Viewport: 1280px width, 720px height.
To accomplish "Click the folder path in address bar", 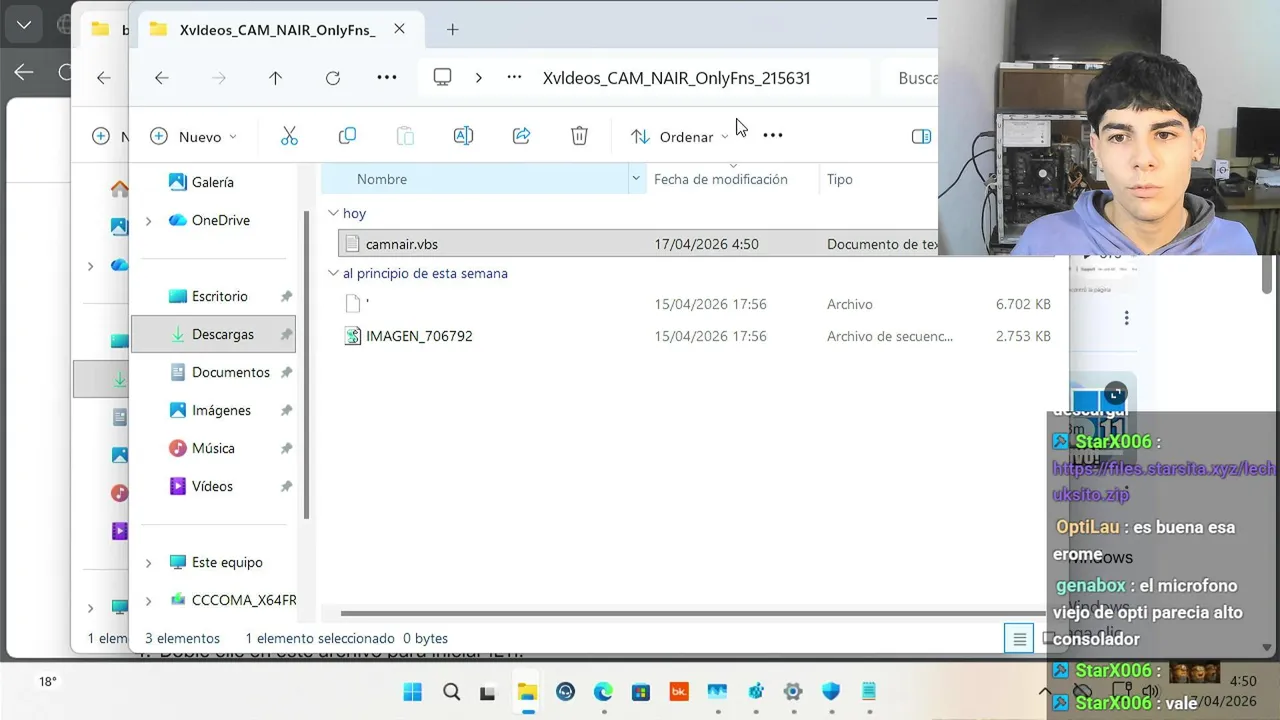I will 677,78.
